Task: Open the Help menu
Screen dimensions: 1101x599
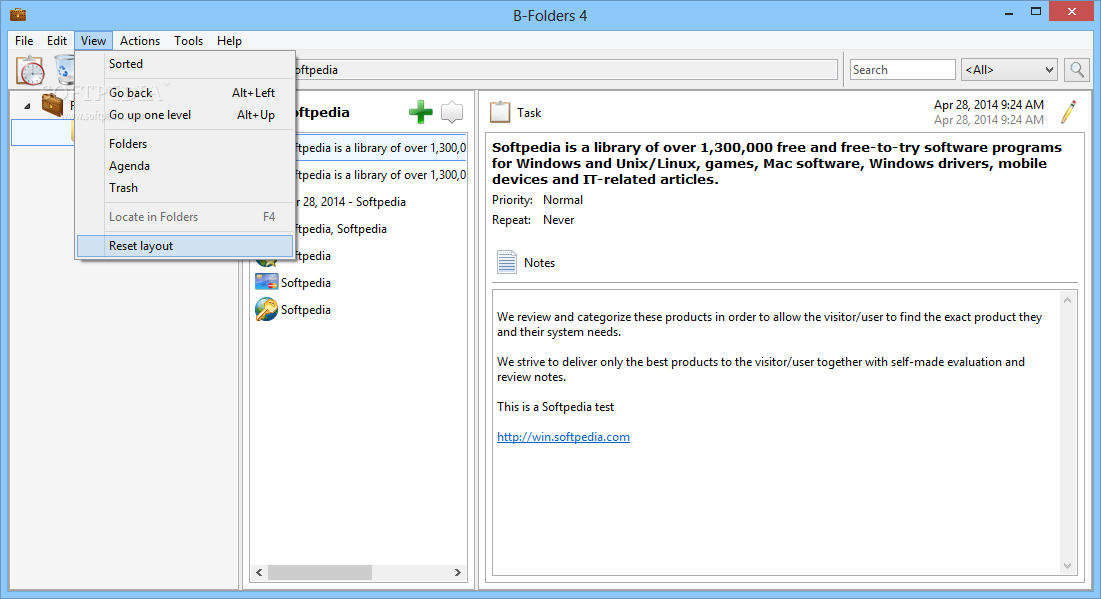Action: point(229,41)
